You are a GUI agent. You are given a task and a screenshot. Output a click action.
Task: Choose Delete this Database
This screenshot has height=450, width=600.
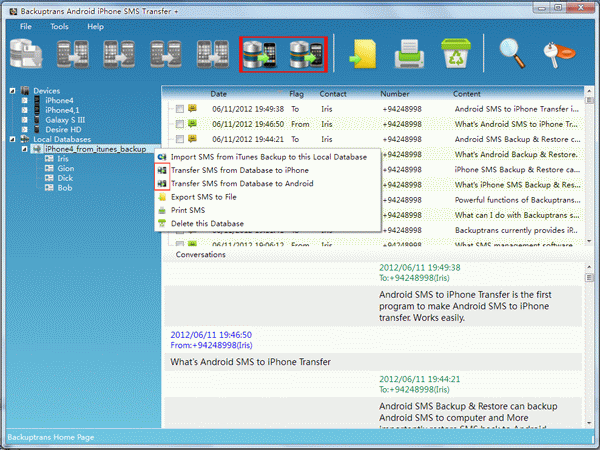click(x=267, y=223)
